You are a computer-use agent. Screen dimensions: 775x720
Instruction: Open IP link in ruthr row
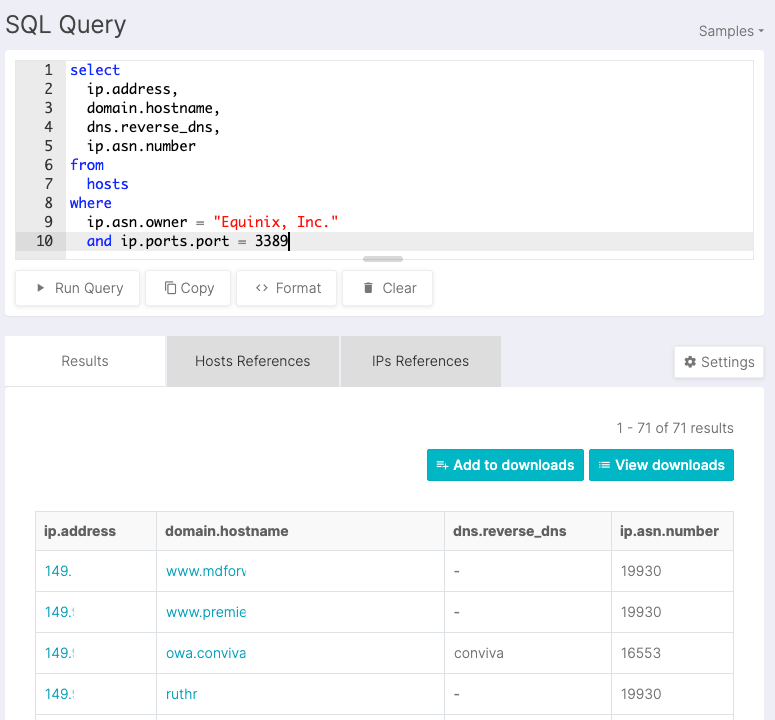click(59, 694)
